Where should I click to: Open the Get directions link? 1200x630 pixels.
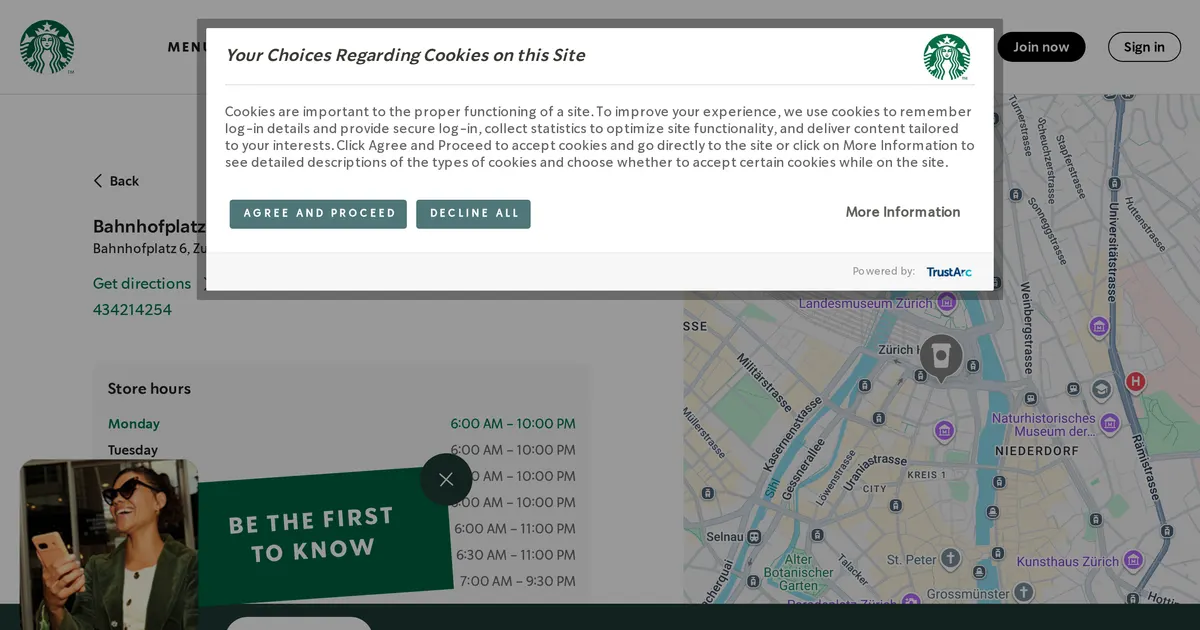[142, 284]
